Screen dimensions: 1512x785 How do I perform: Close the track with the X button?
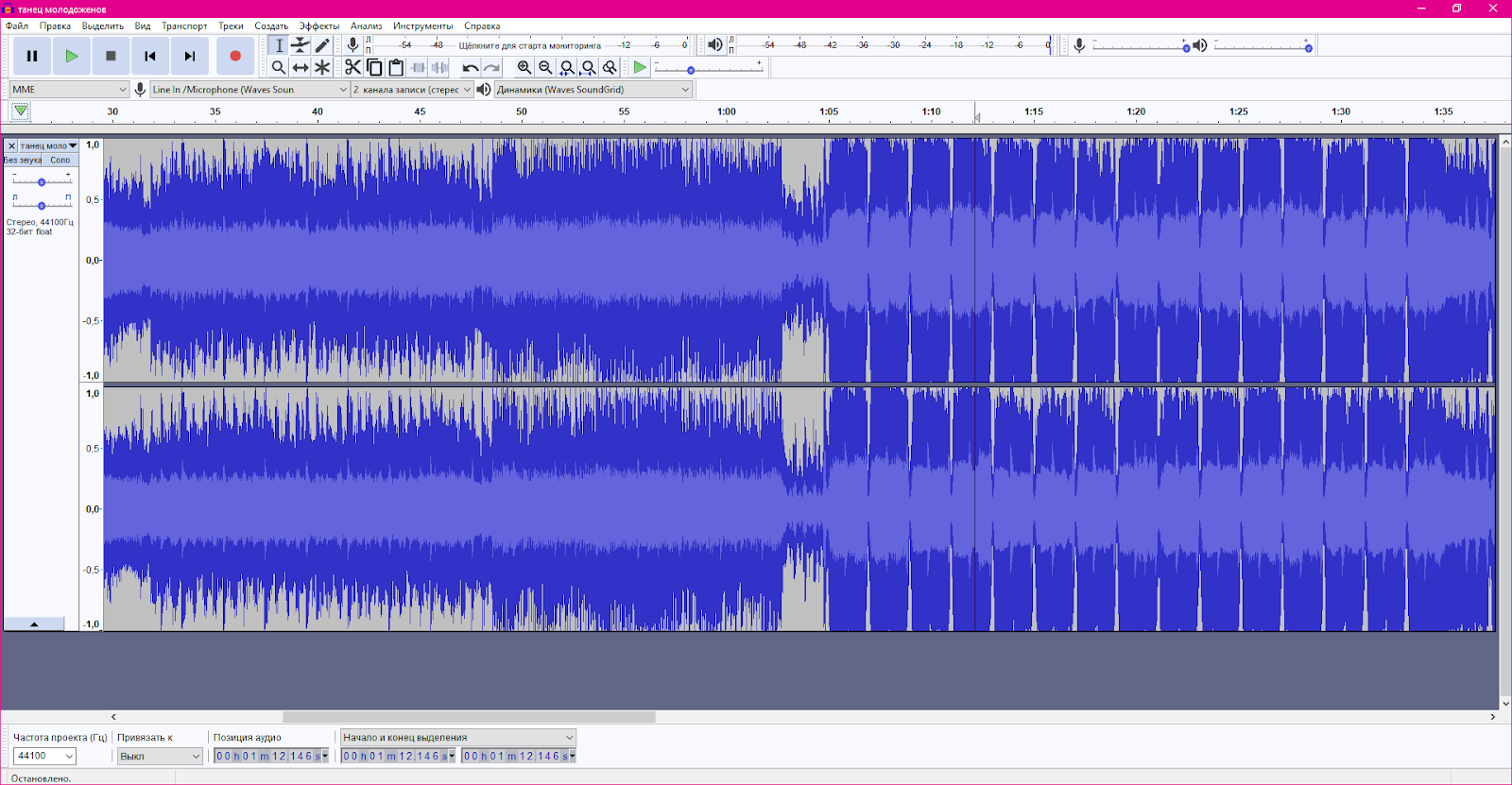point(11,145)
